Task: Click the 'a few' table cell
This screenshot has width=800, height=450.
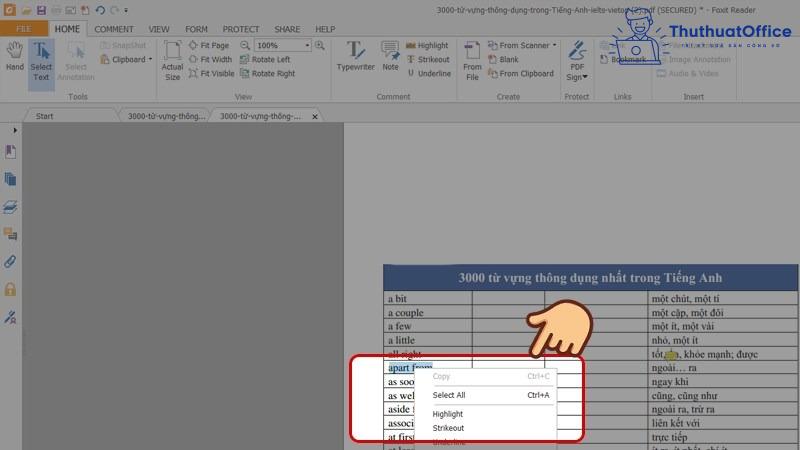Action: coord(428,326)
